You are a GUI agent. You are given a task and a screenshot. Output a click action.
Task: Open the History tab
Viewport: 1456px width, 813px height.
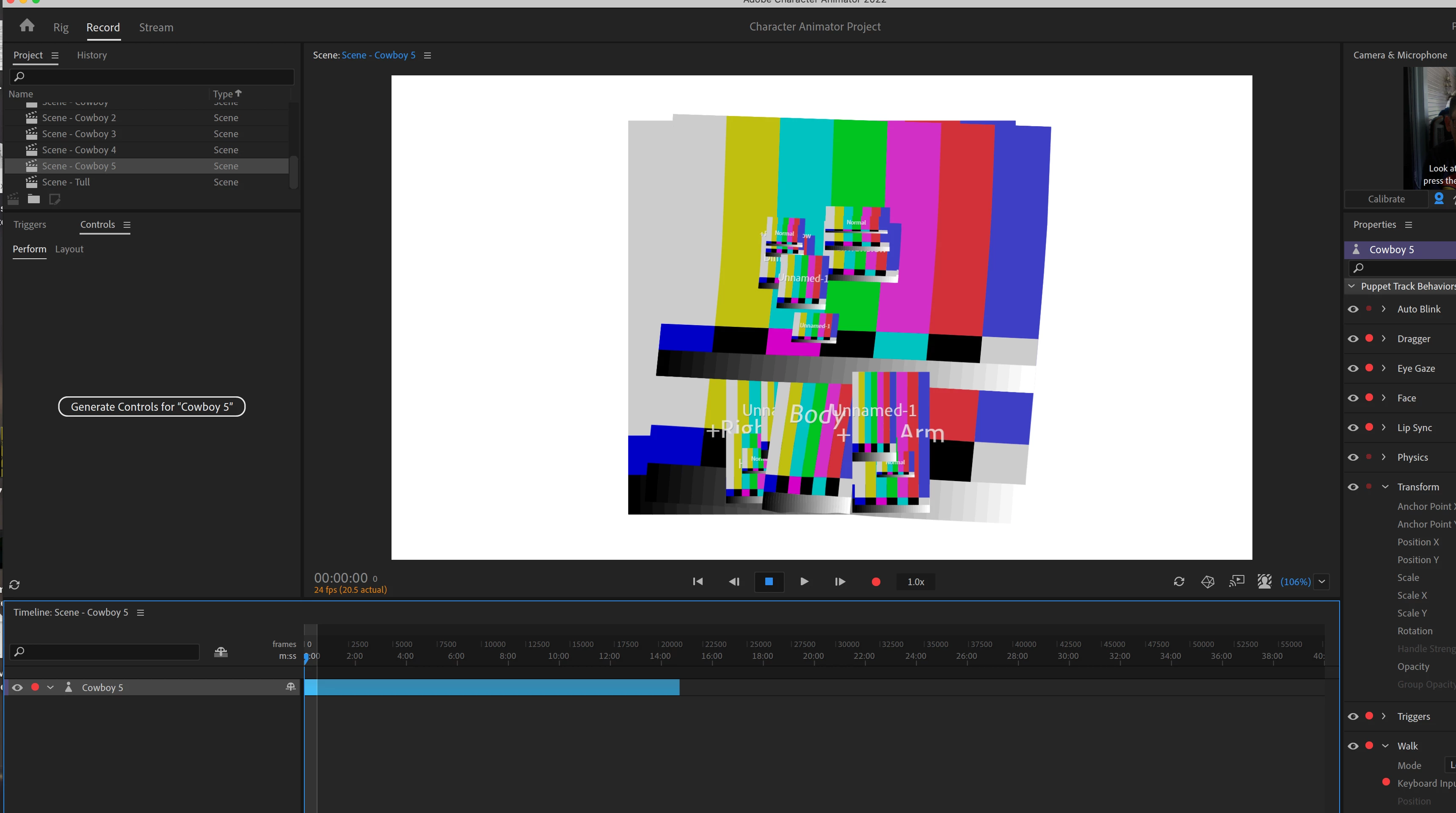(x=91, y=55)
